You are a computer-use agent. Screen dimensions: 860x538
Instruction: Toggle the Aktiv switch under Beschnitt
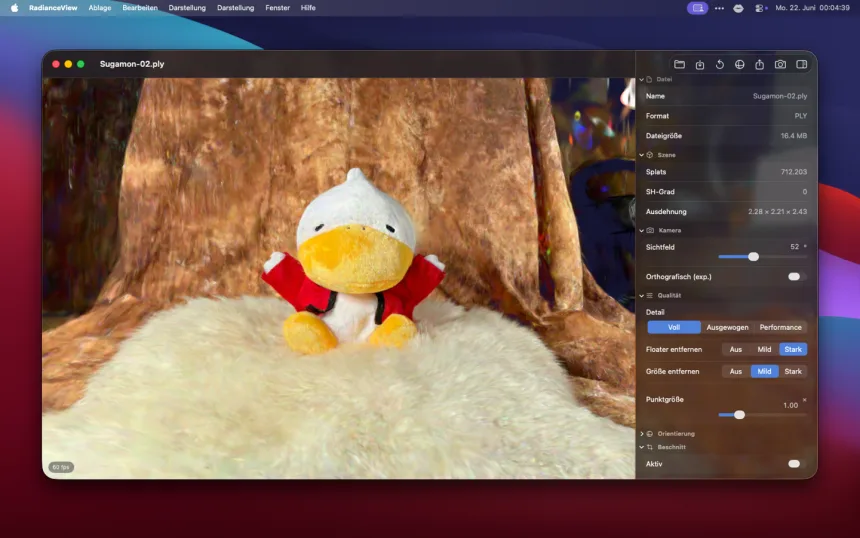pyautogui.click(x=794, y=464)
